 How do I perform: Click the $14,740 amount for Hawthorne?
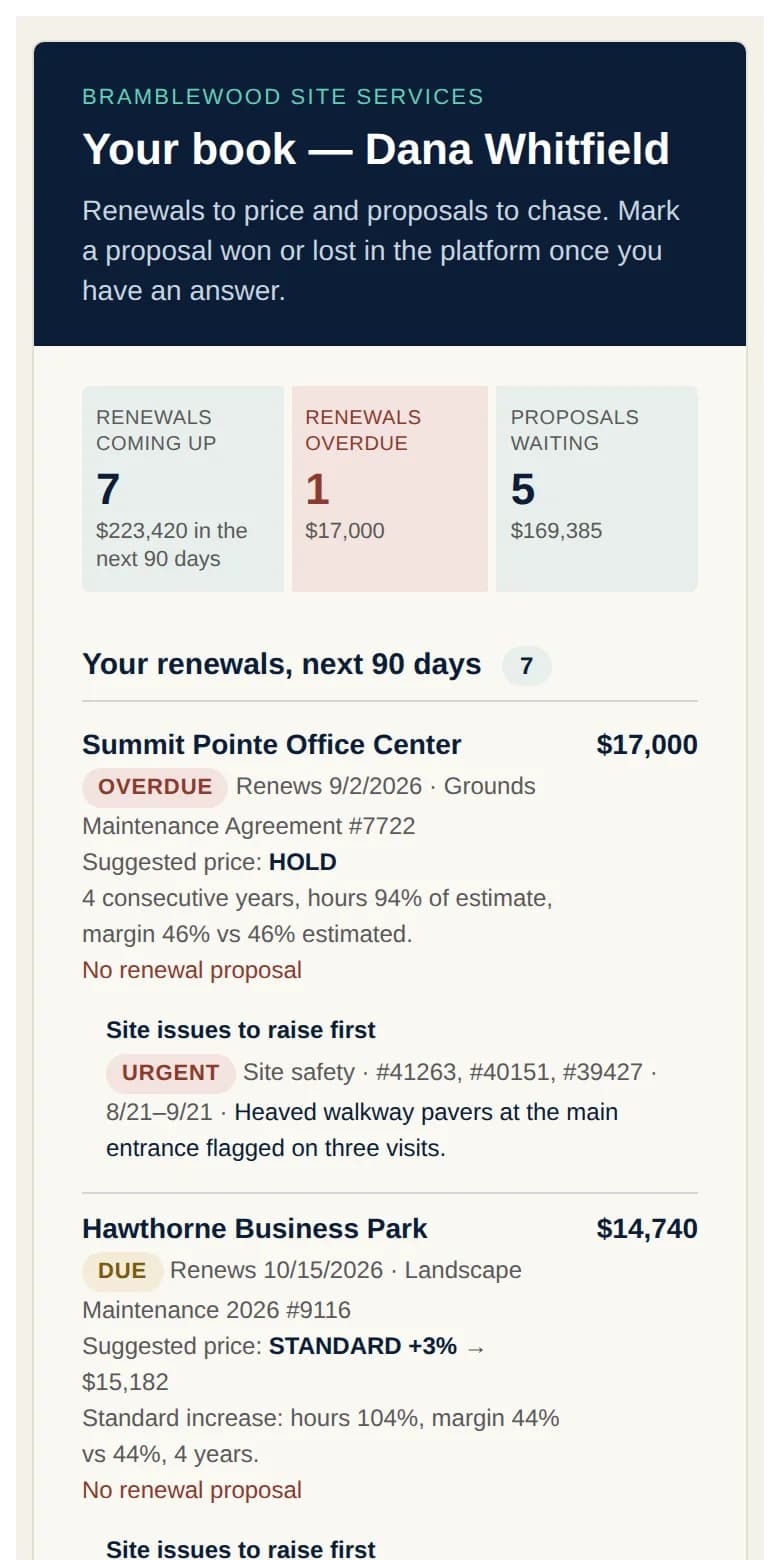(x=647, y=1229)
